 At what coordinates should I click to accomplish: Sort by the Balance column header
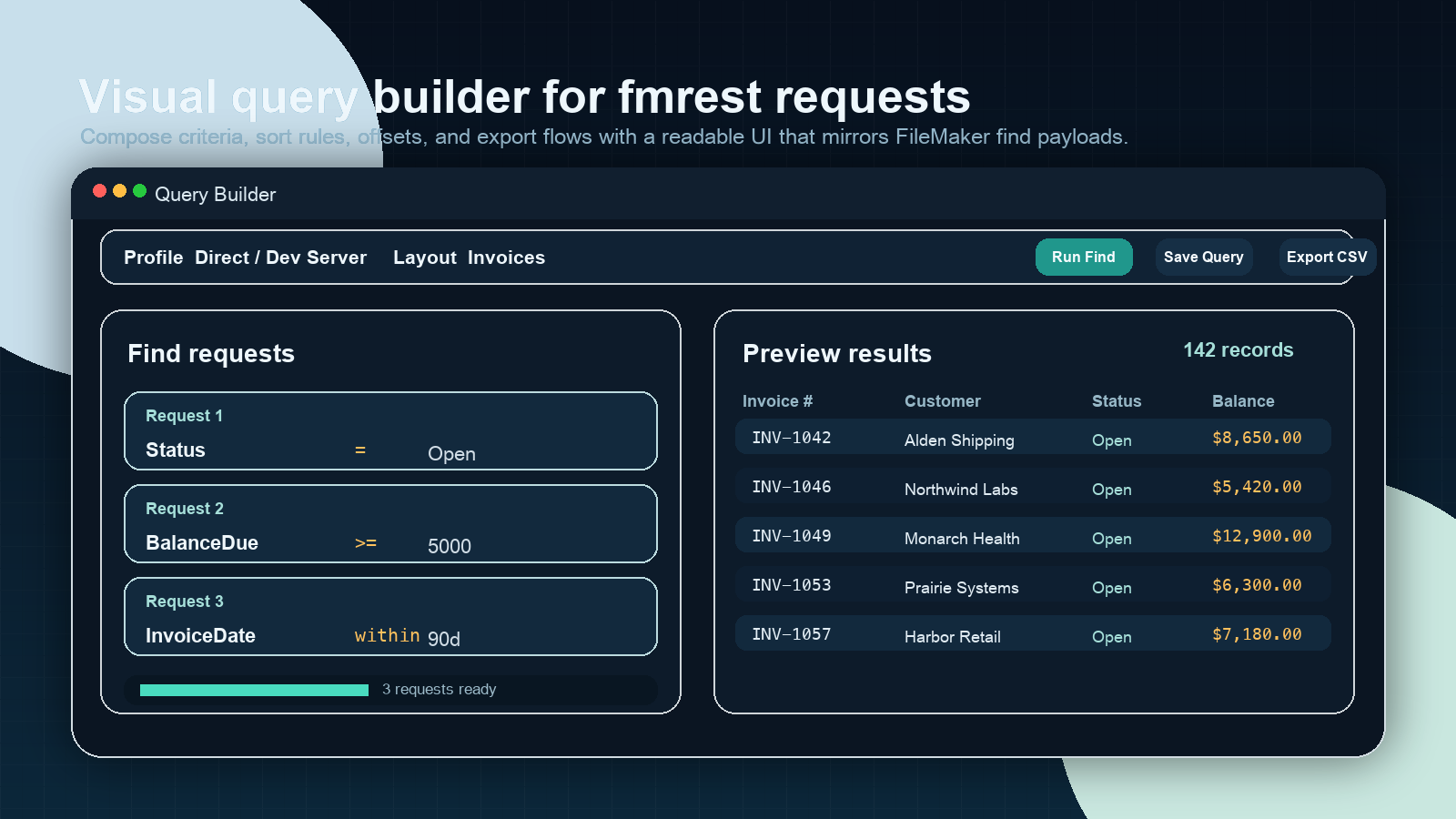pyautogui.click(x=1243, y=401)
